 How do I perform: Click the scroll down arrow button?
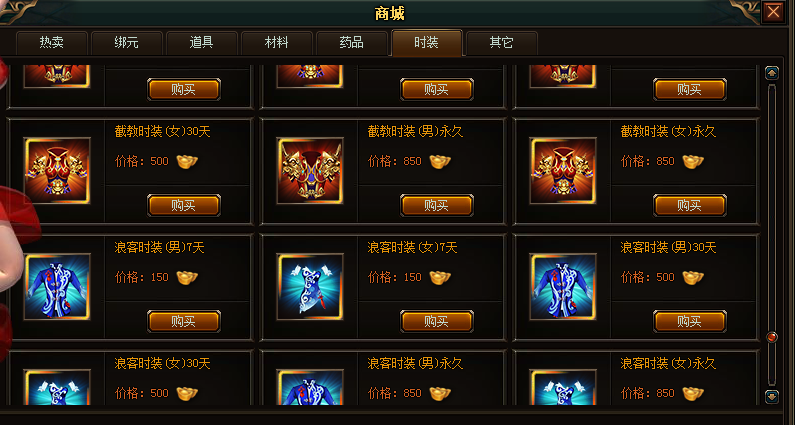772,396
